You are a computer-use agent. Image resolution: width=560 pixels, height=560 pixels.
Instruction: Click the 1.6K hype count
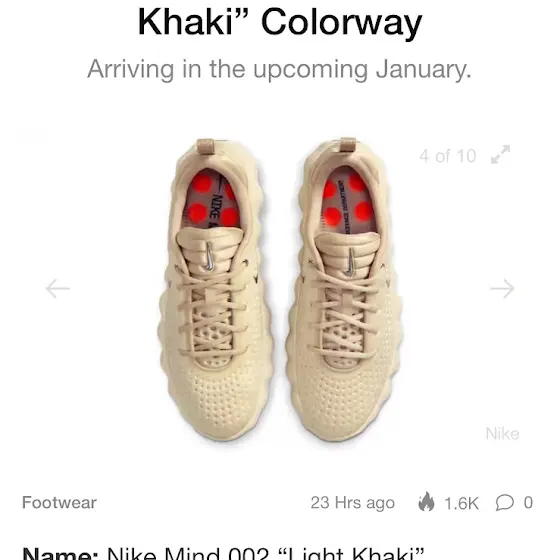coord(461,503)
